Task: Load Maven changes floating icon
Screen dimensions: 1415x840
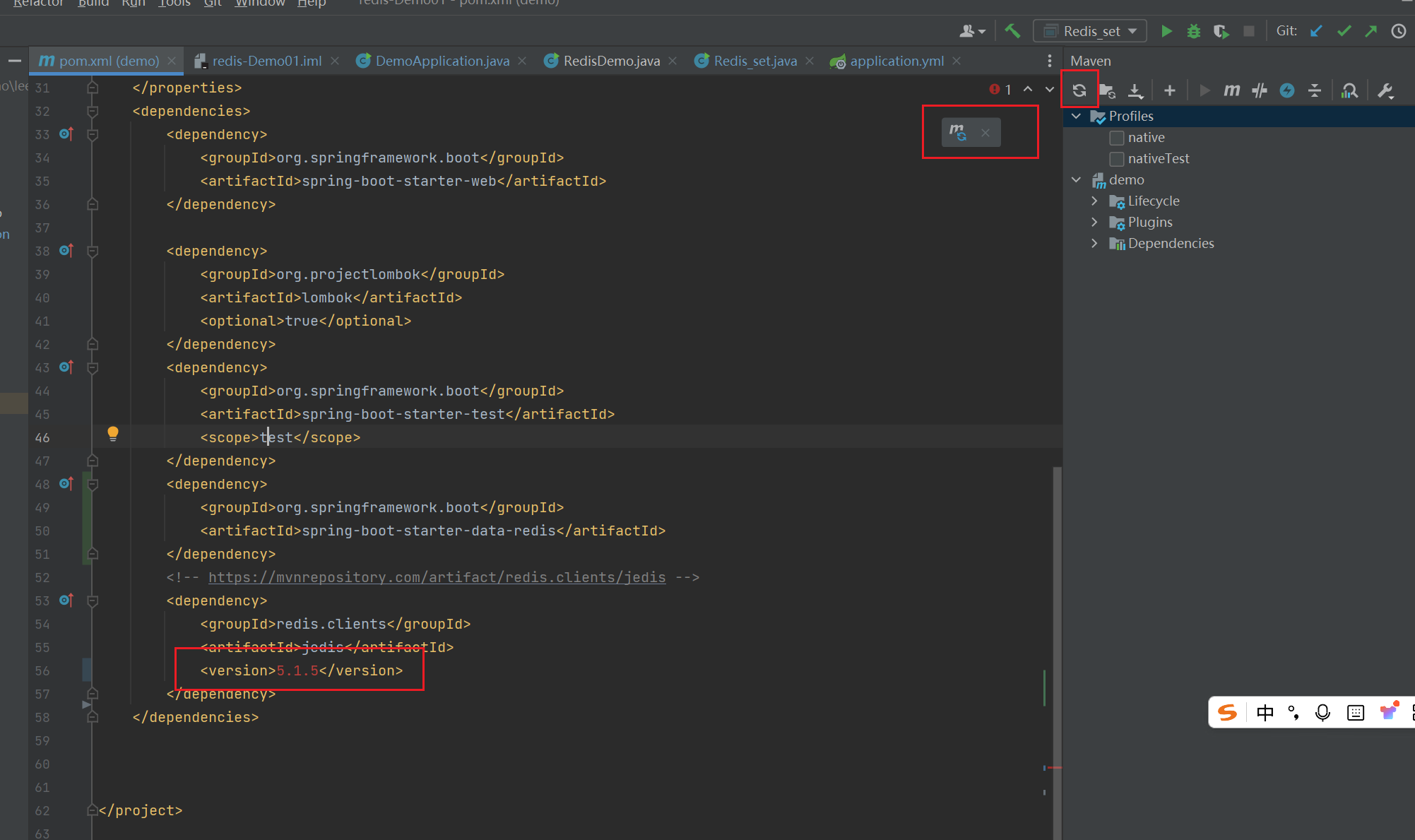Action: click(957, 132)
